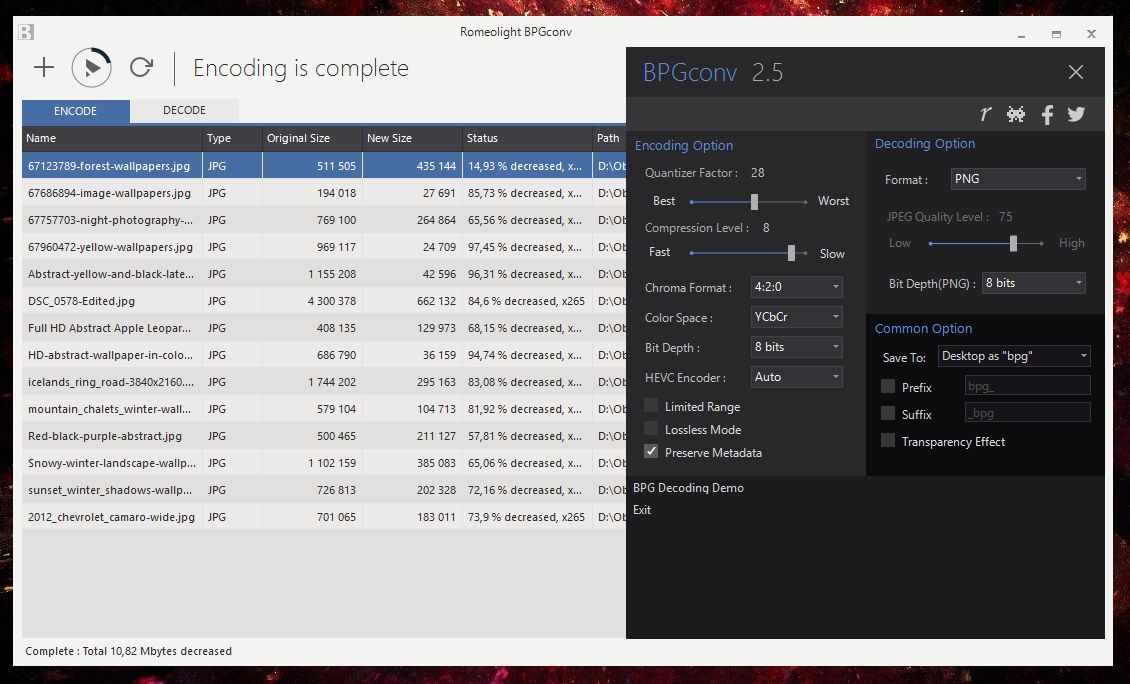1130x684 pixels.
Task: Open the Facebook icon link
Action: click(x=1047, y=114)
